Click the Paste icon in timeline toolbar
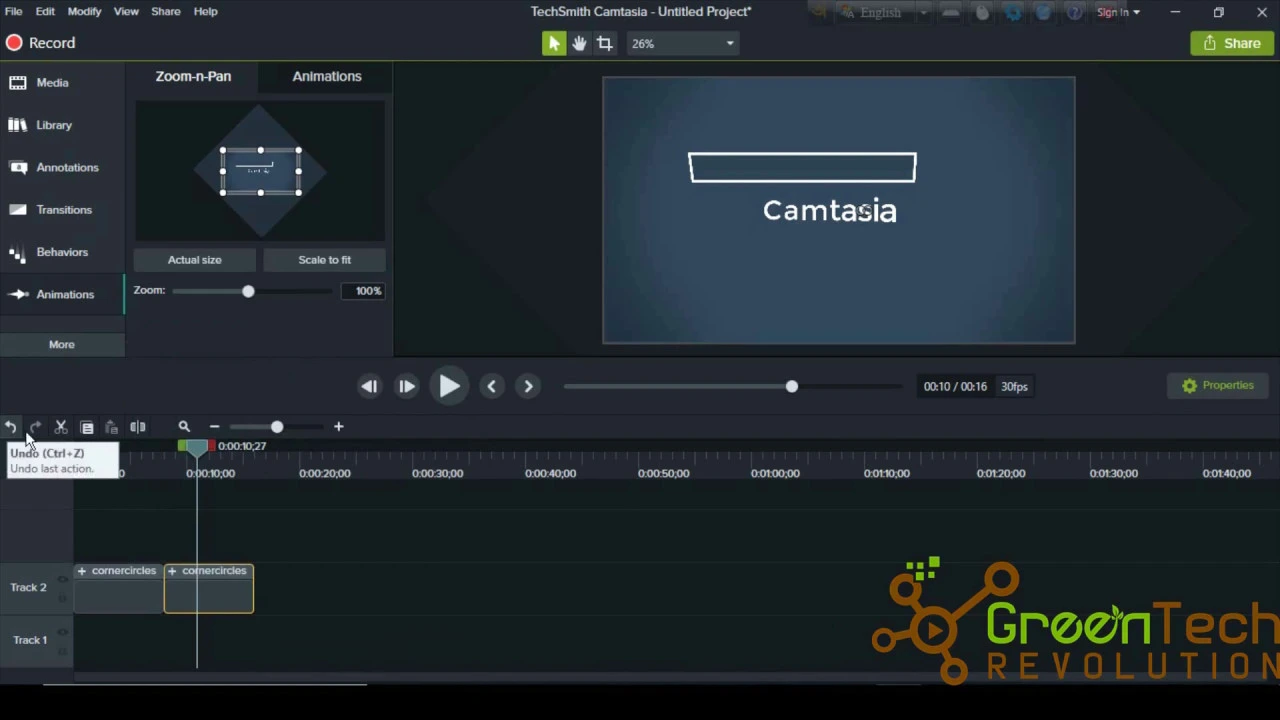 [112, 427]
